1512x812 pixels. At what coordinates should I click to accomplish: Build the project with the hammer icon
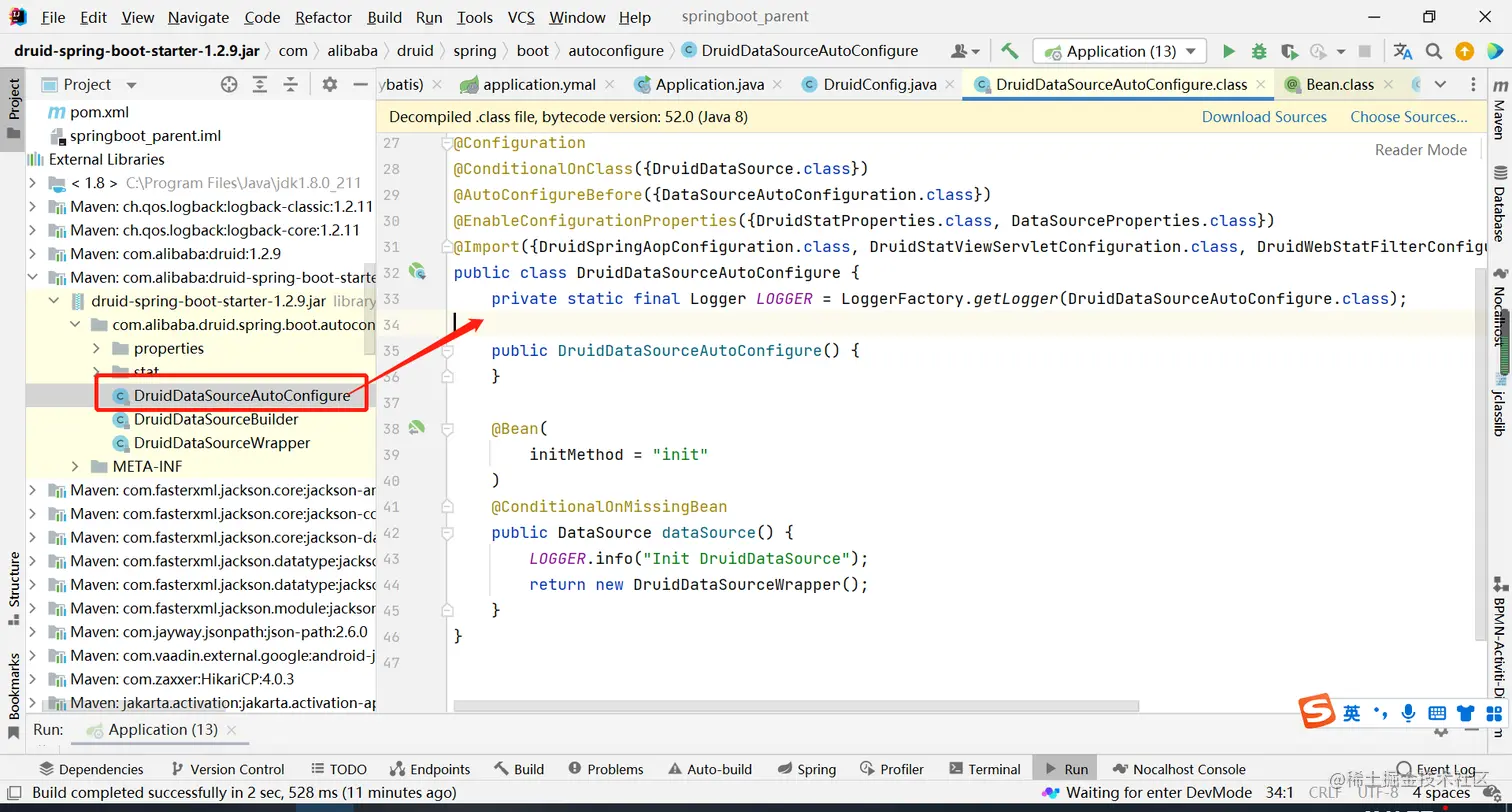click(1009, 51)
